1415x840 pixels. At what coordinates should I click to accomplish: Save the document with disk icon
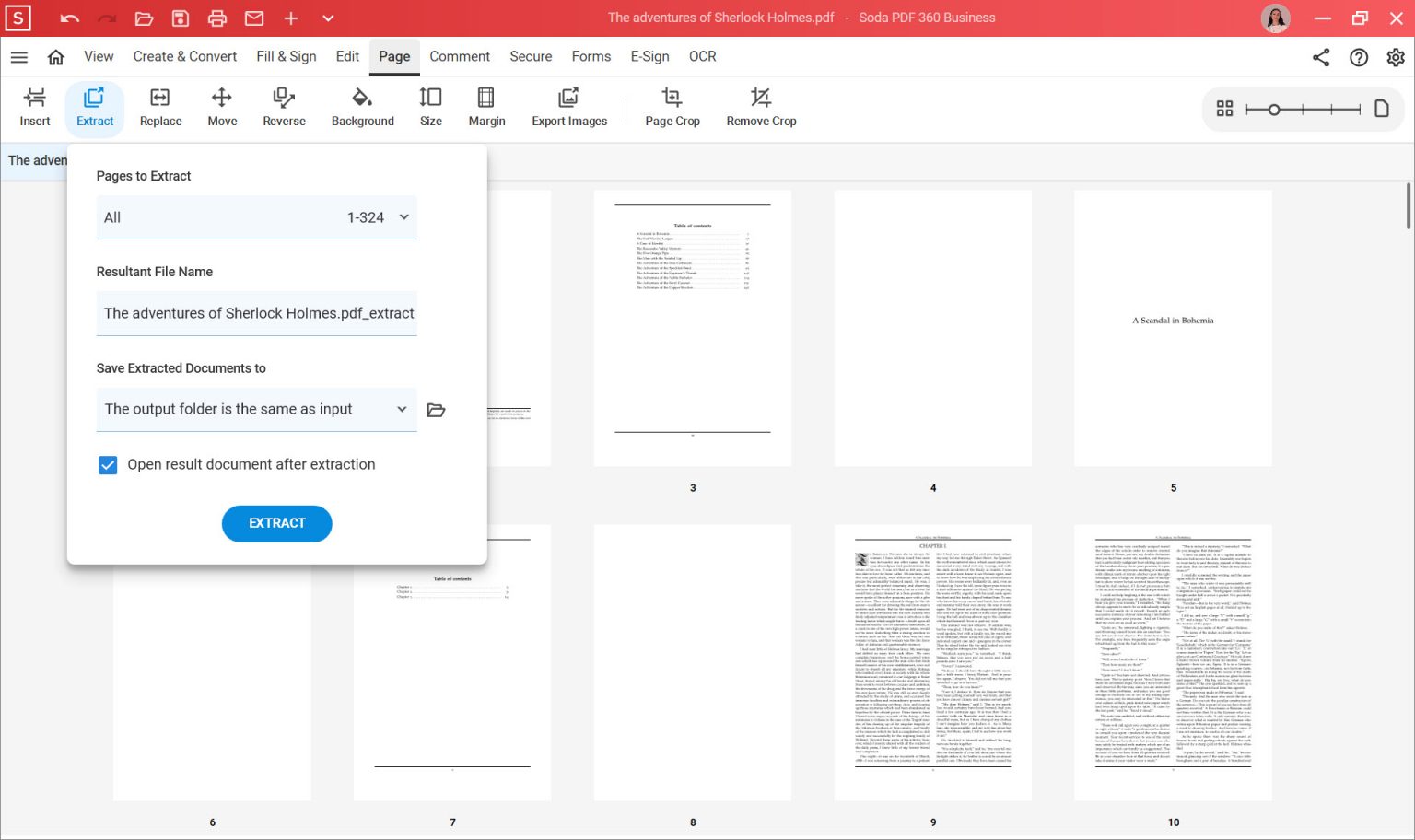click(181, 18)
